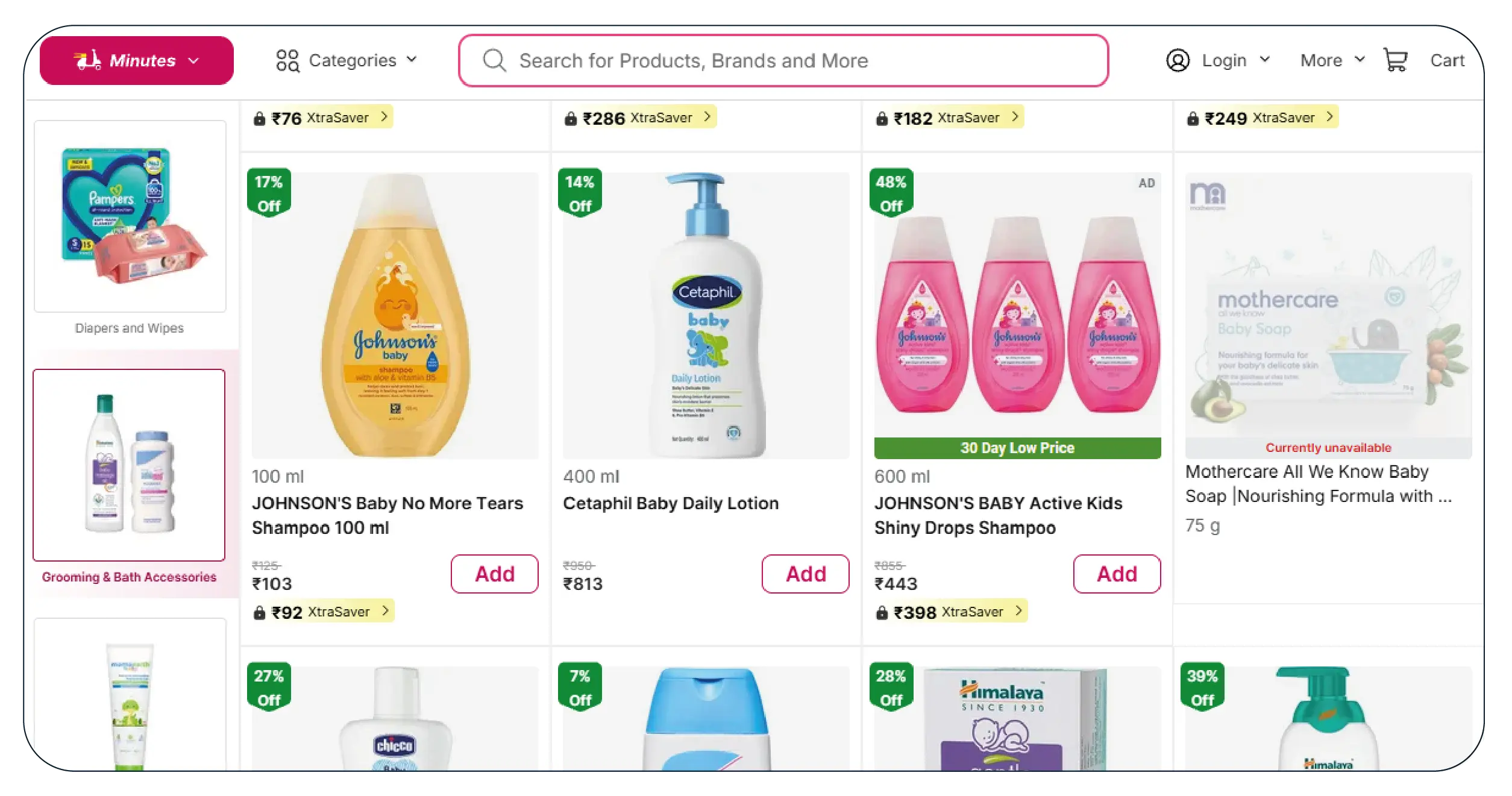
Task: Click the 17% Off discount badge
Action: 269,193
